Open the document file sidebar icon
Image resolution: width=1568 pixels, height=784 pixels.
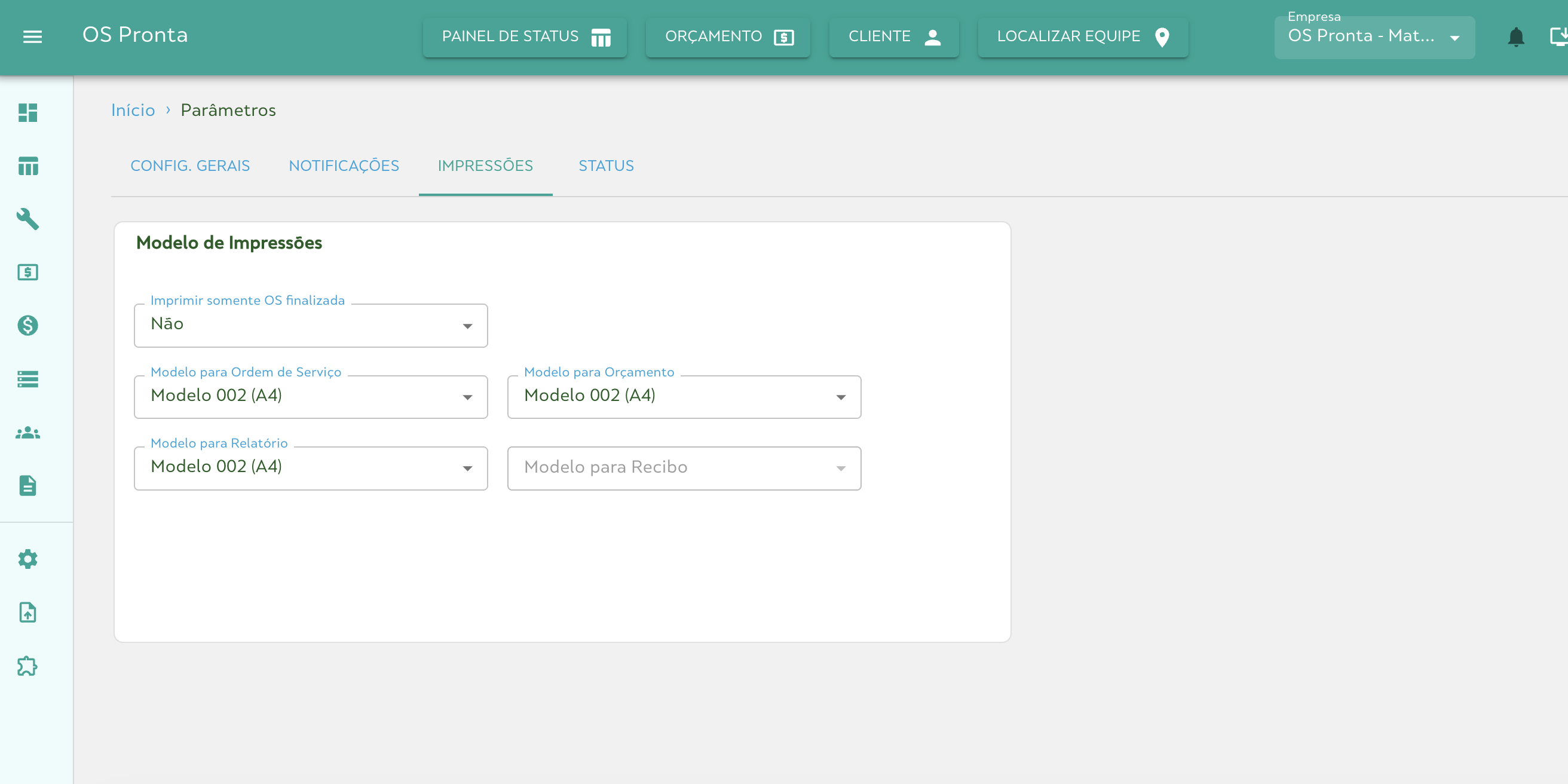coord(28,486)
